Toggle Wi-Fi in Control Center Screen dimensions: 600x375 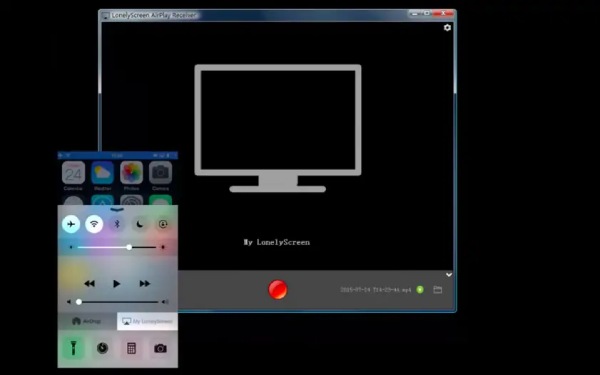click(94, 224)
